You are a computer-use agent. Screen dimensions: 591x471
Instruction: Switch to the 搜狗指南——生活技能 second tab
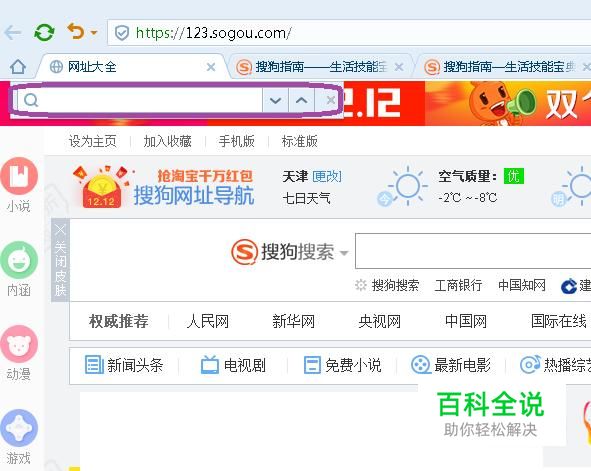click(321, 67)
